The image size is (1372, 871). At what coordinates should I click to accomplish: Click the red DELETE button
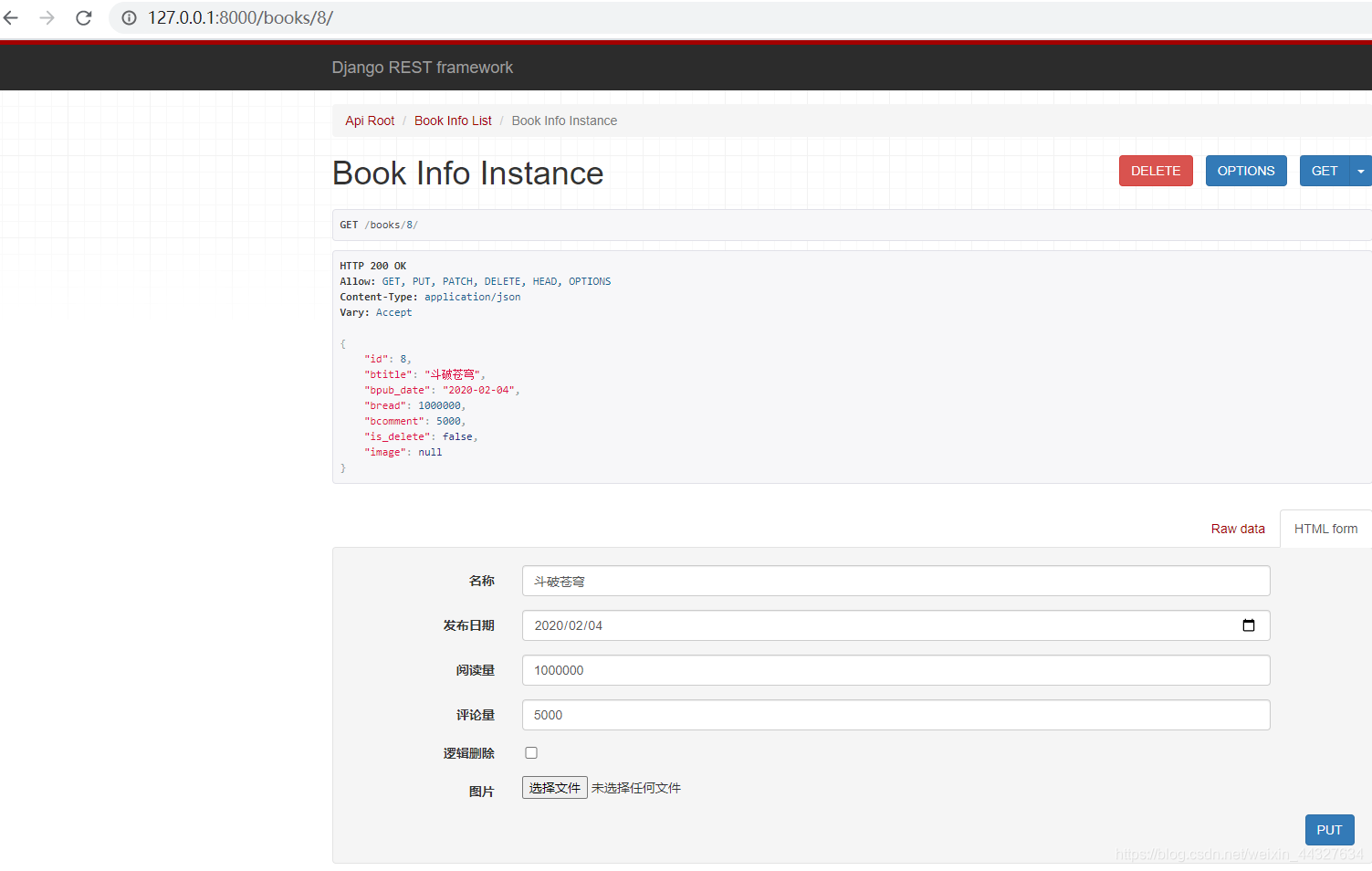(x=1156, y=171)
